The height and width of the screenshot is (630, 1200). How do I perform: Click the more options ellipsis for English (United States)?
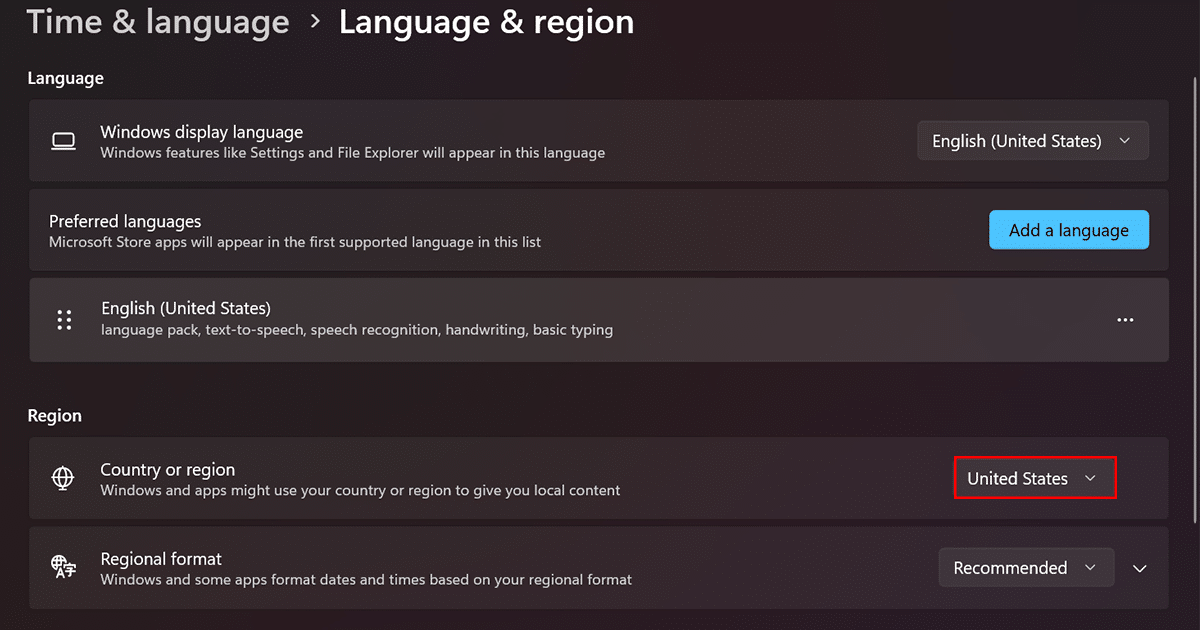point(1125,318)
